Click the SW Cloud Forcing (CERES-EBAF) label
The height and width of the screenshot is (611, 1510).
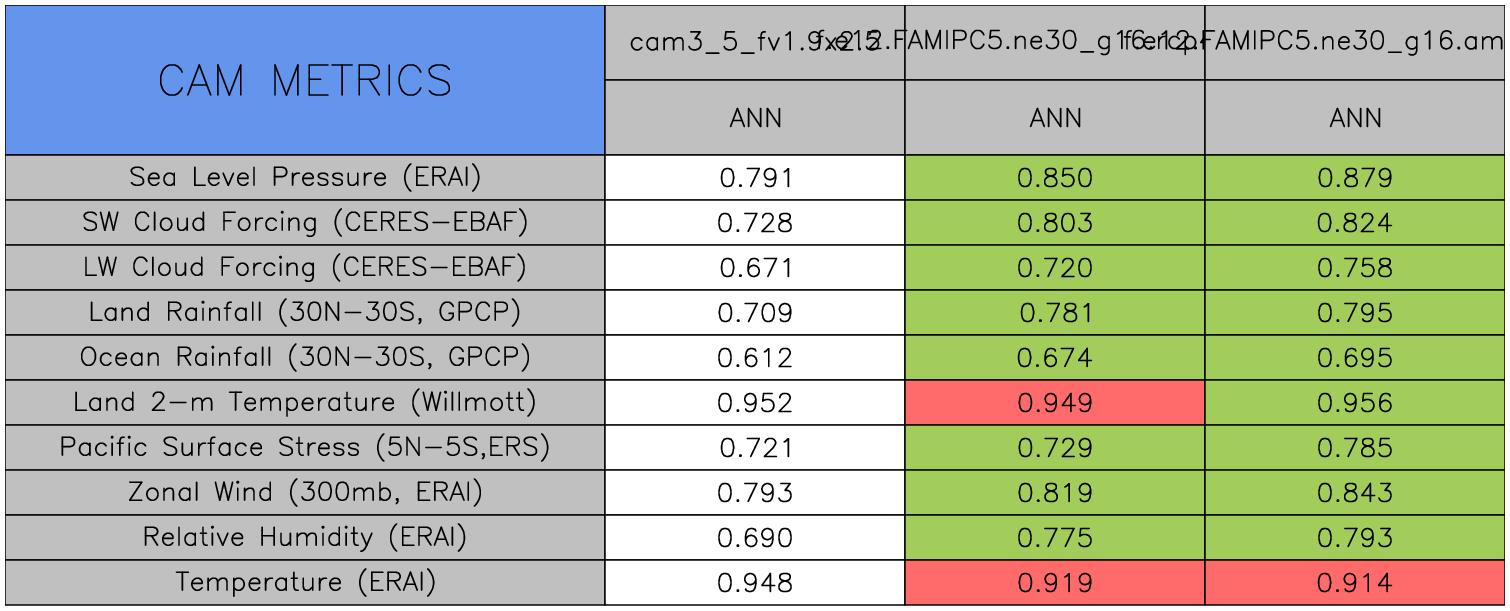pyautogui.click(x=305, y=223)
